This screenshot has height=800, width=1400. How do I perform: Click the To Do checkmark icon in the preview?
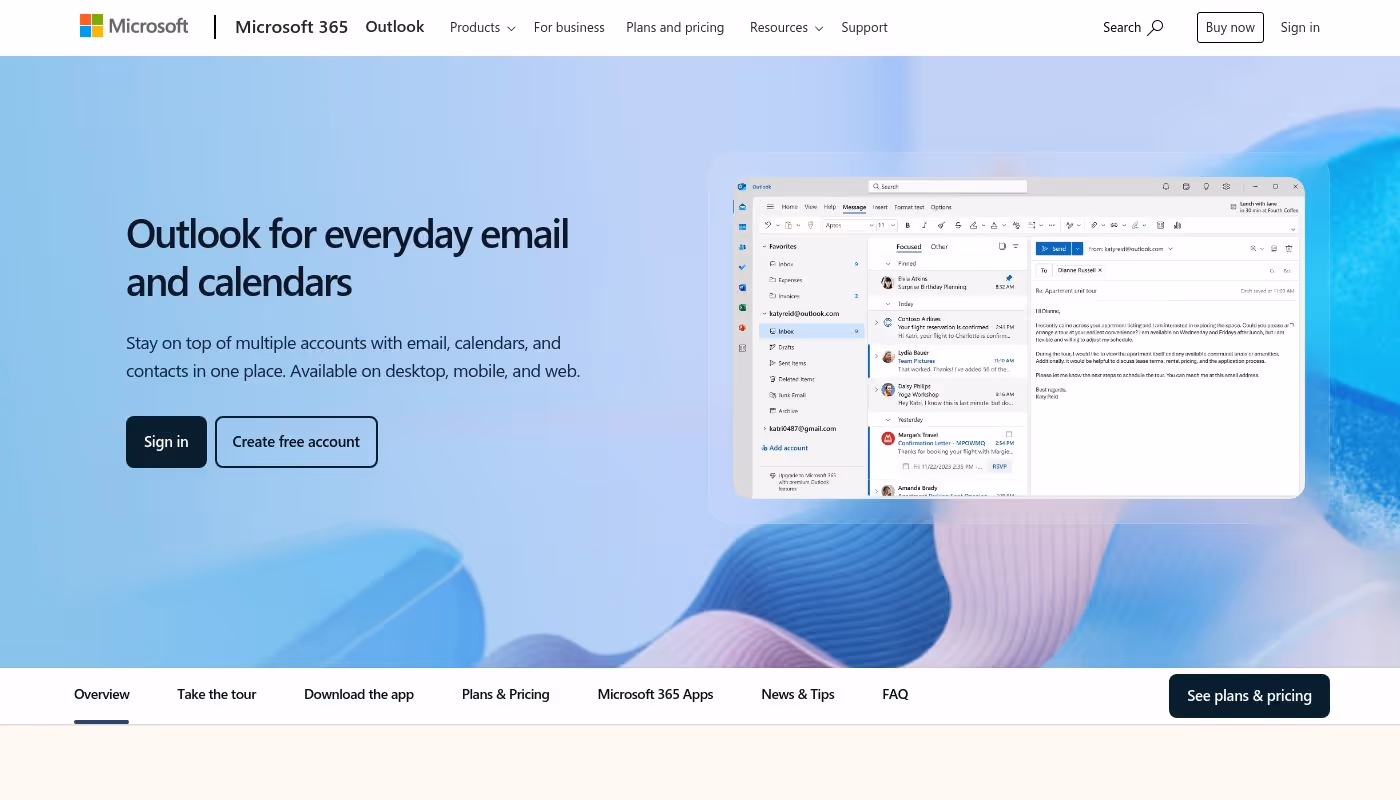coord(742,267)
